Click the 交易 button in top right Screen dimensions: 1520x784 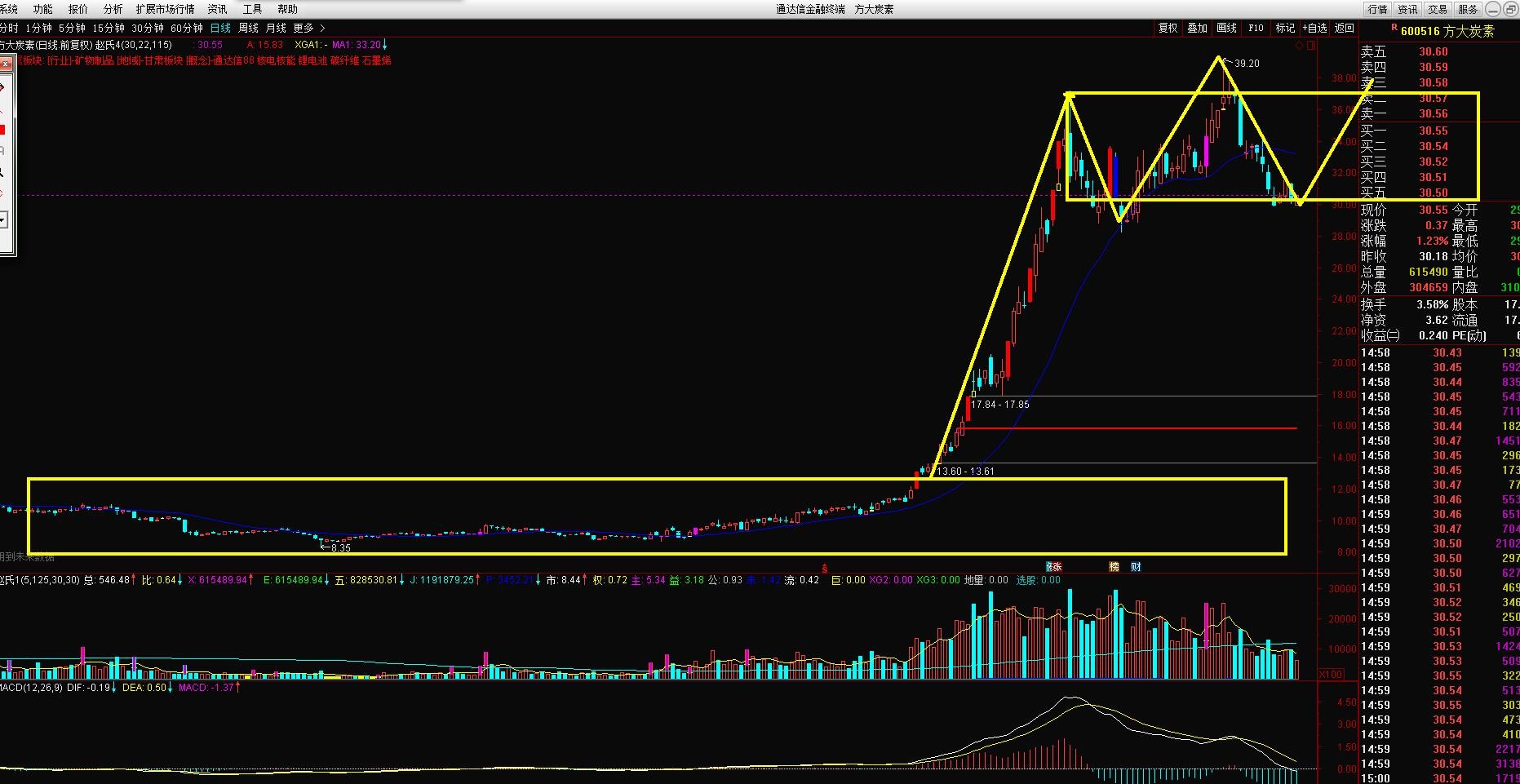point(1438,9)
